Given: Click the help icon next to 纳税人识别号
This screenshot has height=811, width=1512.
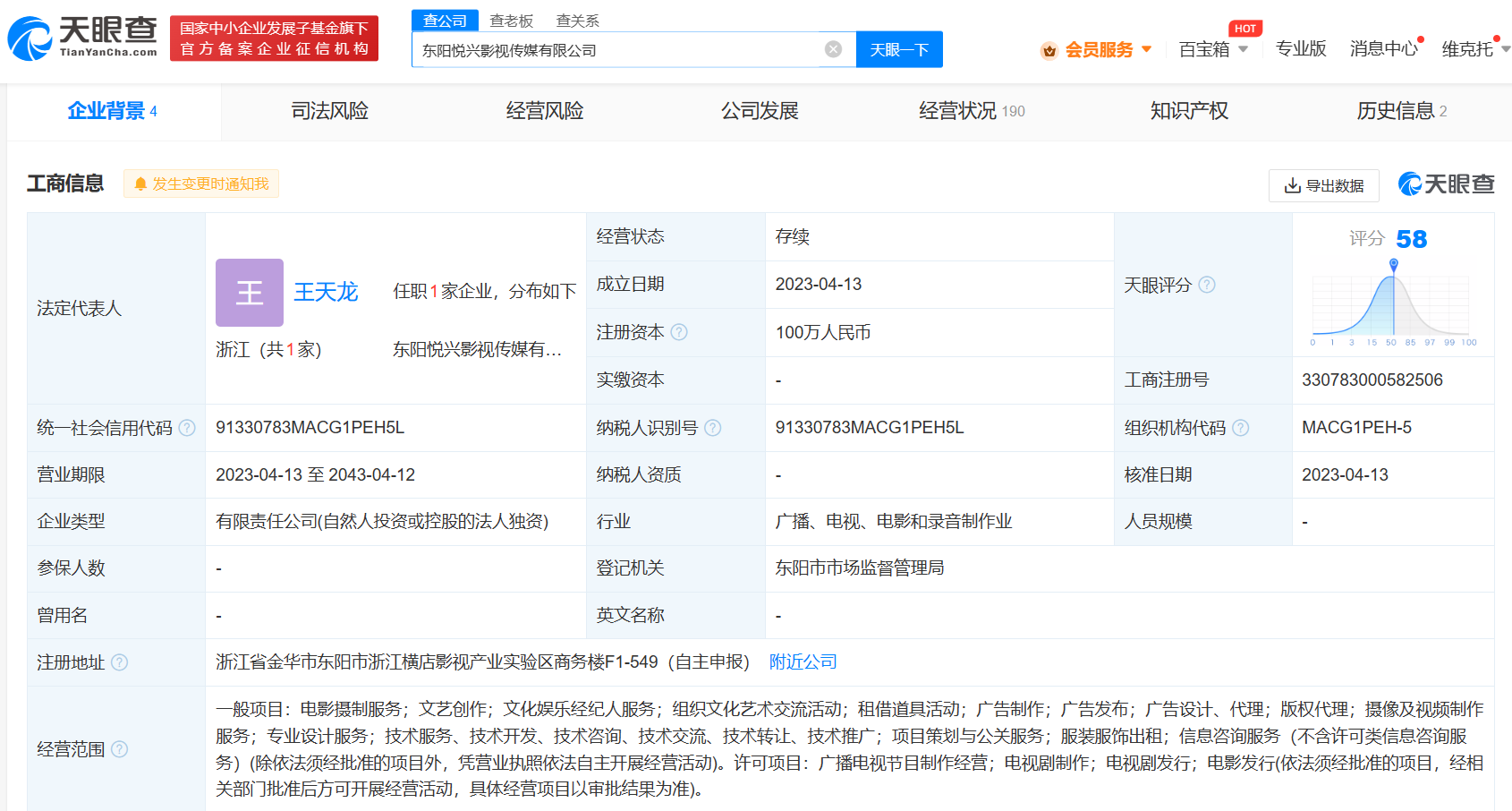Looking at the screenshot, I should pos(712,428).
